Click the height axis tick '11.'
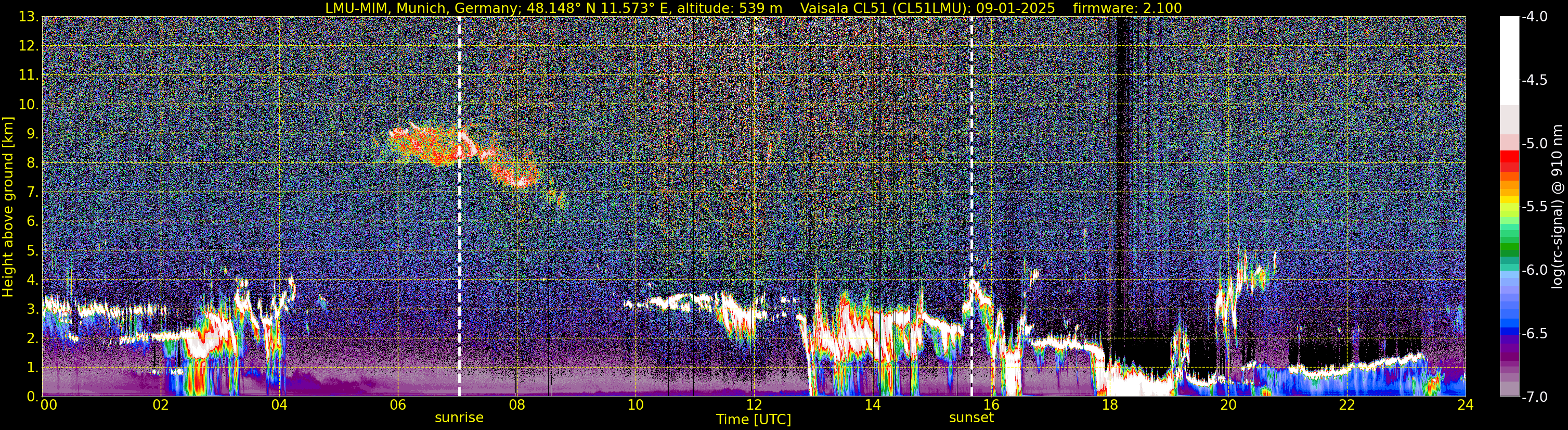The image size is (1568, 430). 29,75
